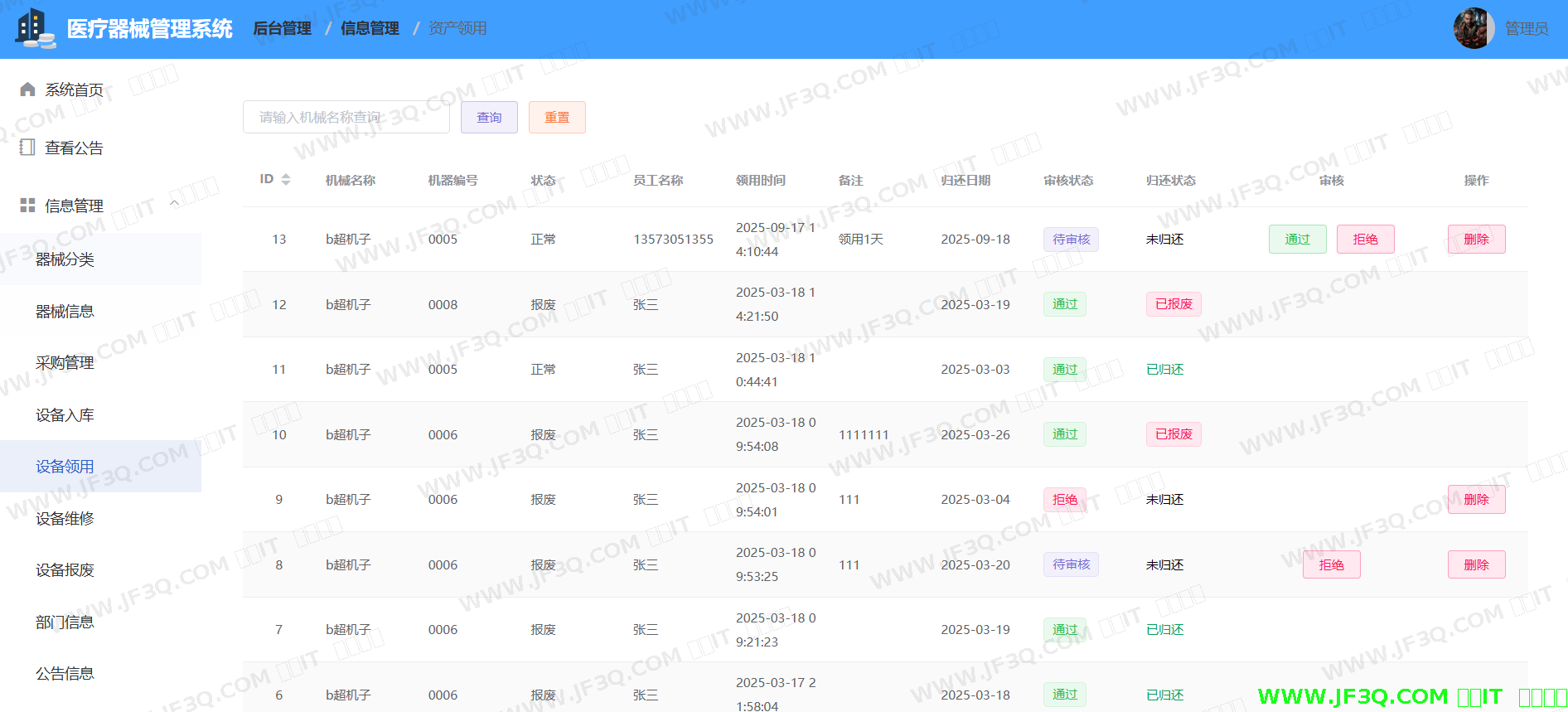The width and height of the screenshot is (1568, 712).
Task: Open 器械分类 in the sidebar
Action: (65, 259)
